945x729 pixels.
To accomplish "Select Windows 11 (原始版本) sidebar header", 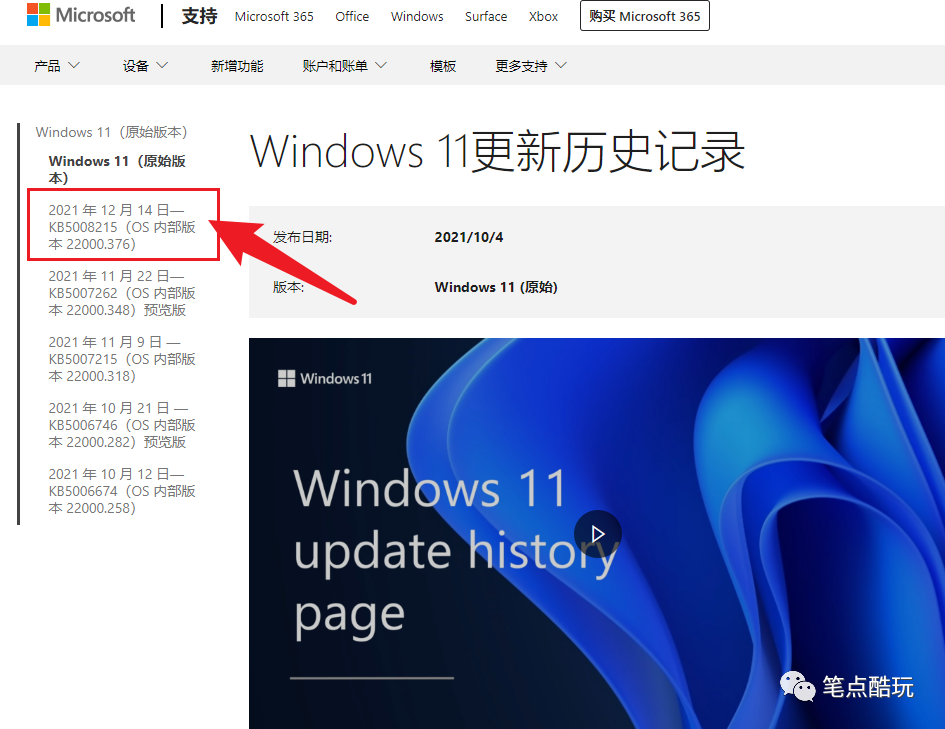I will coord(111,132).
